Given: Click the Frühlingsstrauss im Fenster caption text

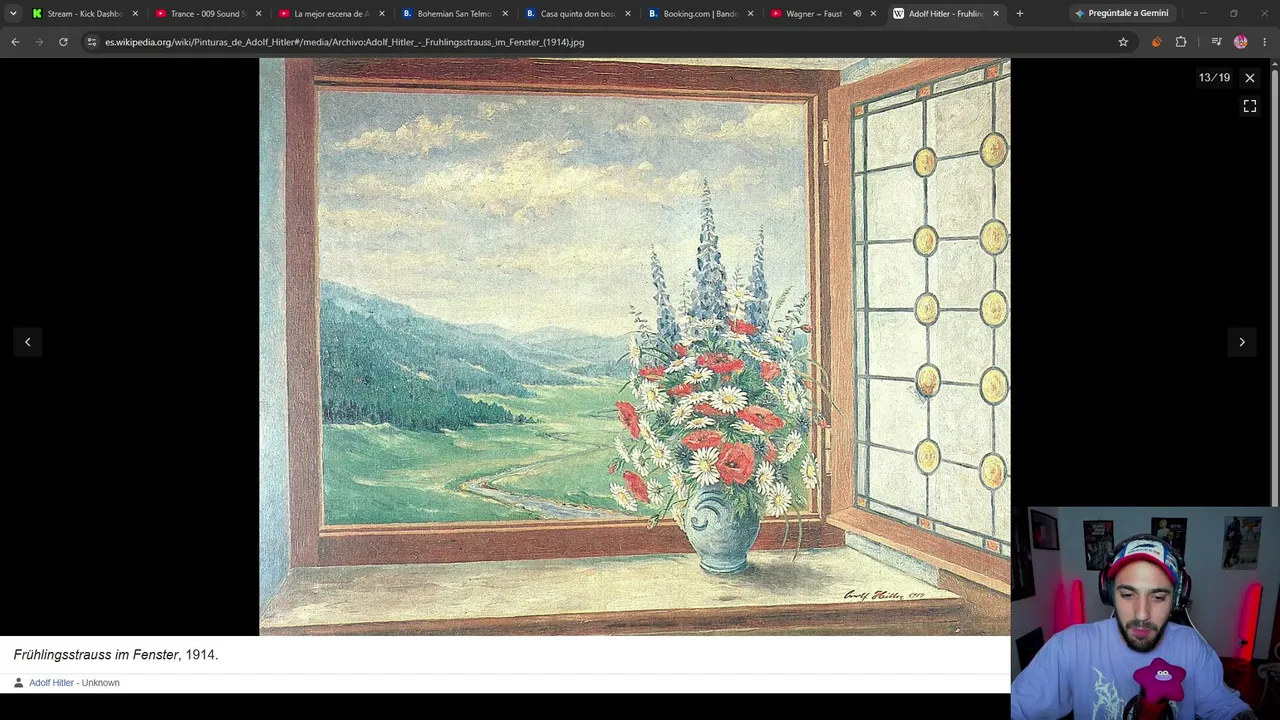Looking at the screenshot, I should pyautogui.click(x=96, y=655).
